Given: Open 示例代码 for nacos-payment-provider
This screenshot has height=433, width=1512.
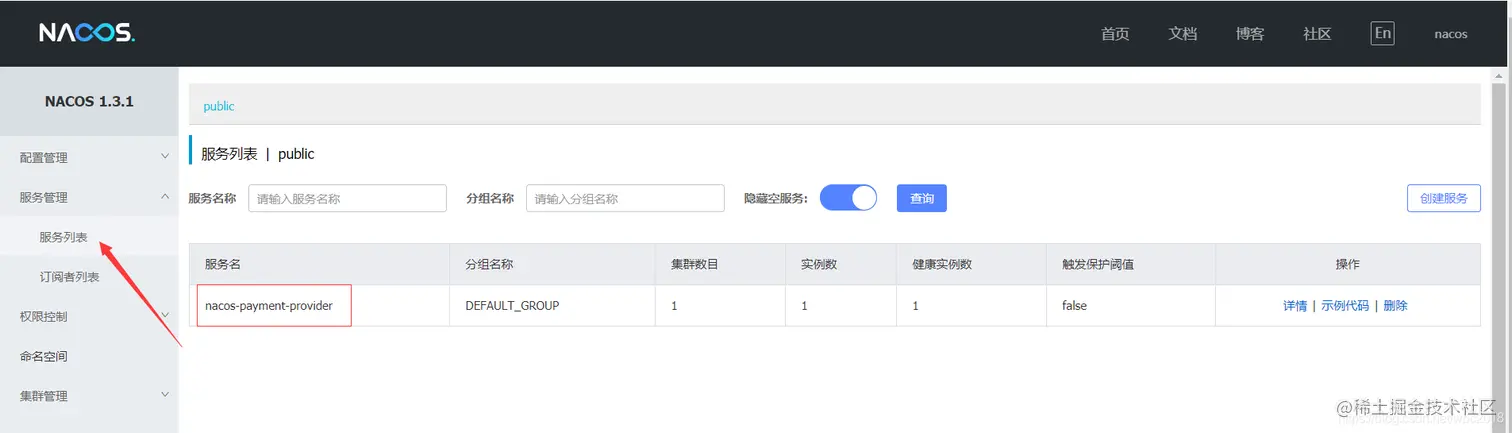Looking at the screenshot, I should pyautogui.click(x=1345, y=306).
